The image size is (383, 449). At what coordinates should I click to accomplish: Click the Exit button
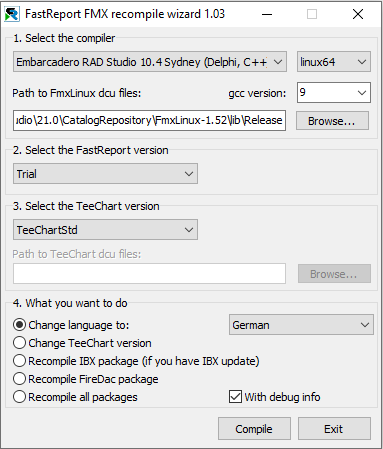click(x=334, y=429)
